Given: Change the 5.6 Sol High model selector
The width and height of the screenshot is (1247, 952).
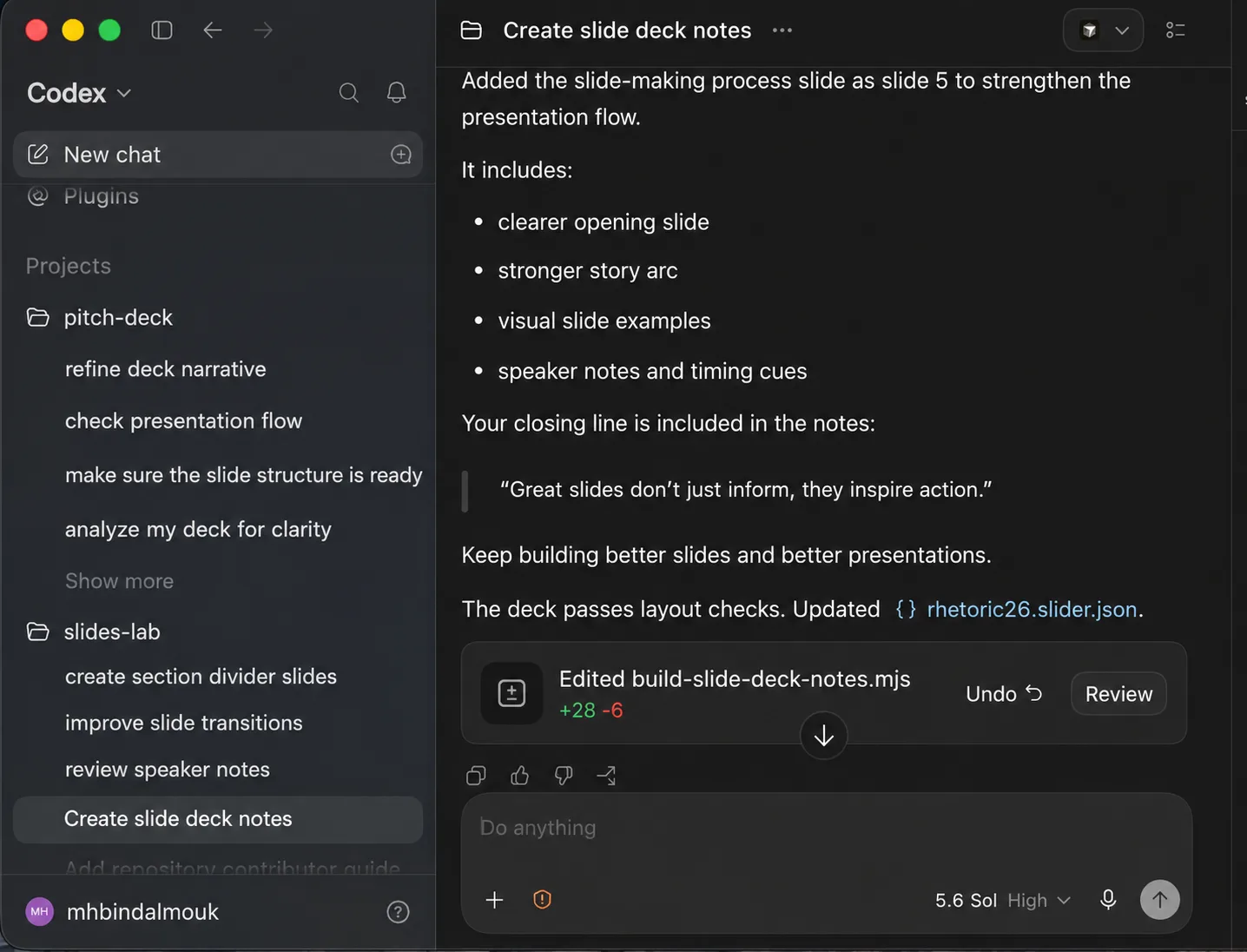Looking at the screenshot, I should click(1002, 900).
